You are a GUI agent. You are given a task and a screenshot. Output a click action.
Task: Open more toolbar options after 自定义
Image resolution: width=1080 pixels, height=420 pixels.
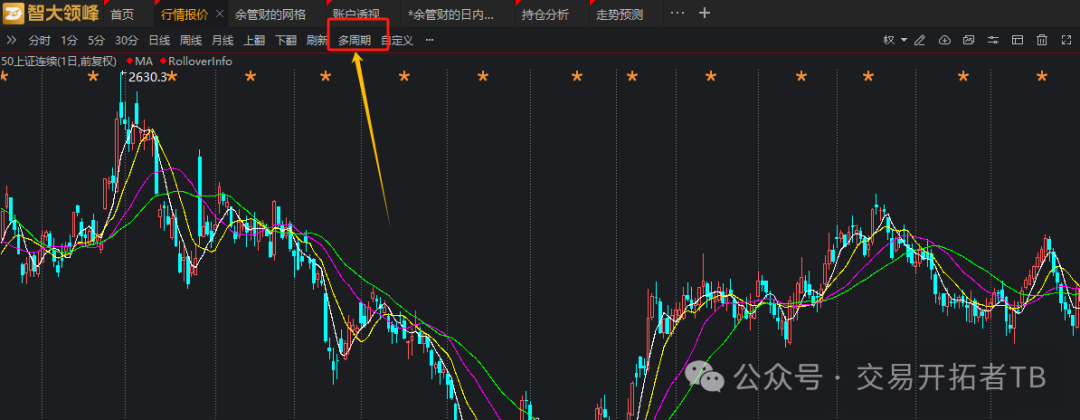point(430,41)
